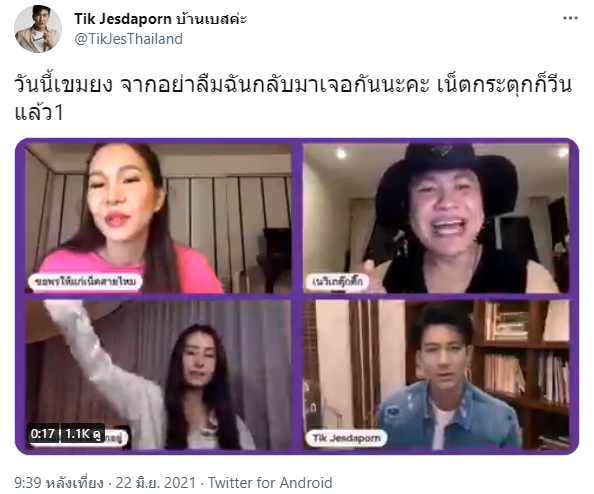Click the Tik Jesdaporn name label in video
This screenshot has width=594, height=494.
[345, 438]
